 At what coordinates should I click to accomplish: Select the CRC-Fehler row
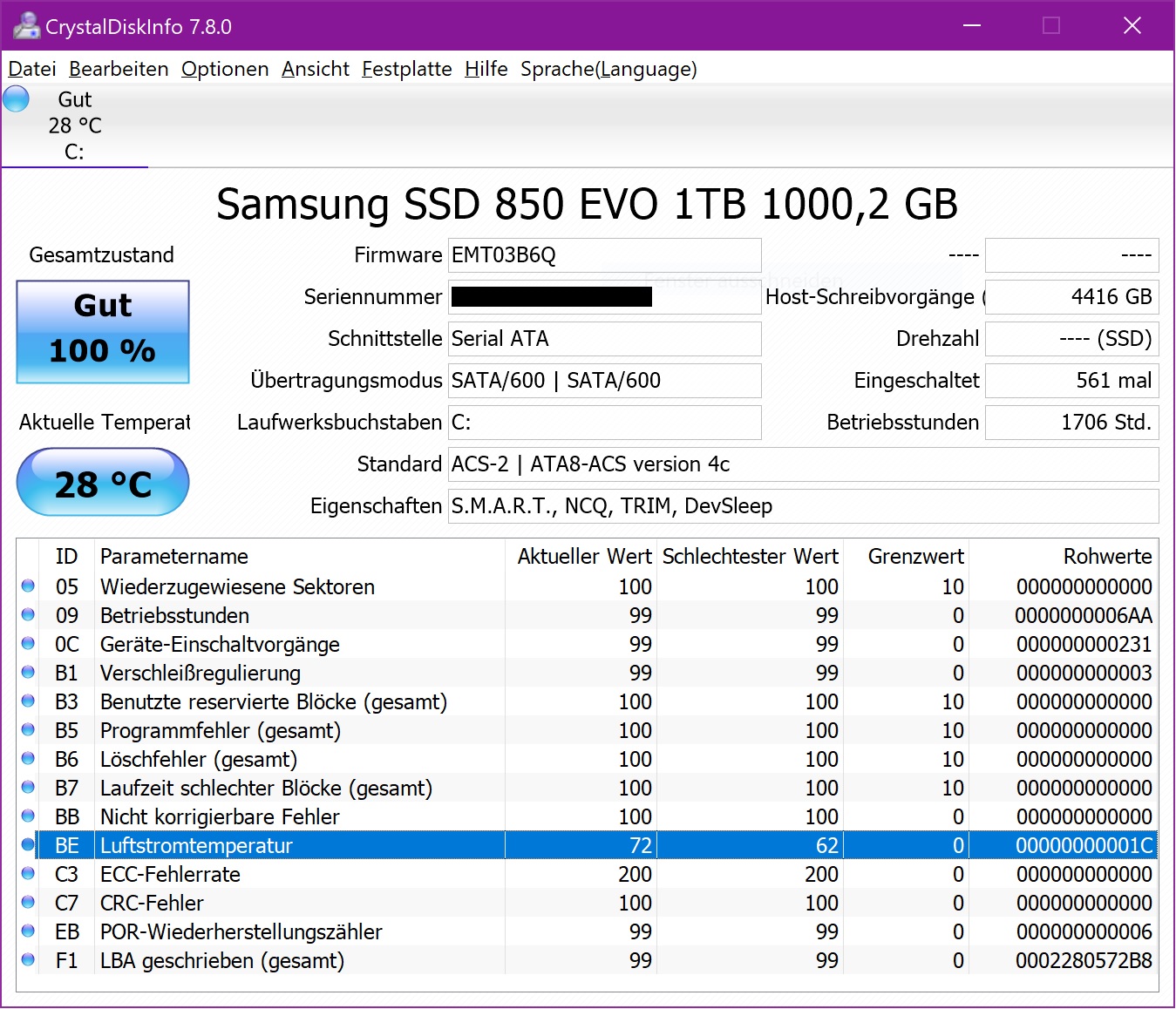[x=588, y=903]
